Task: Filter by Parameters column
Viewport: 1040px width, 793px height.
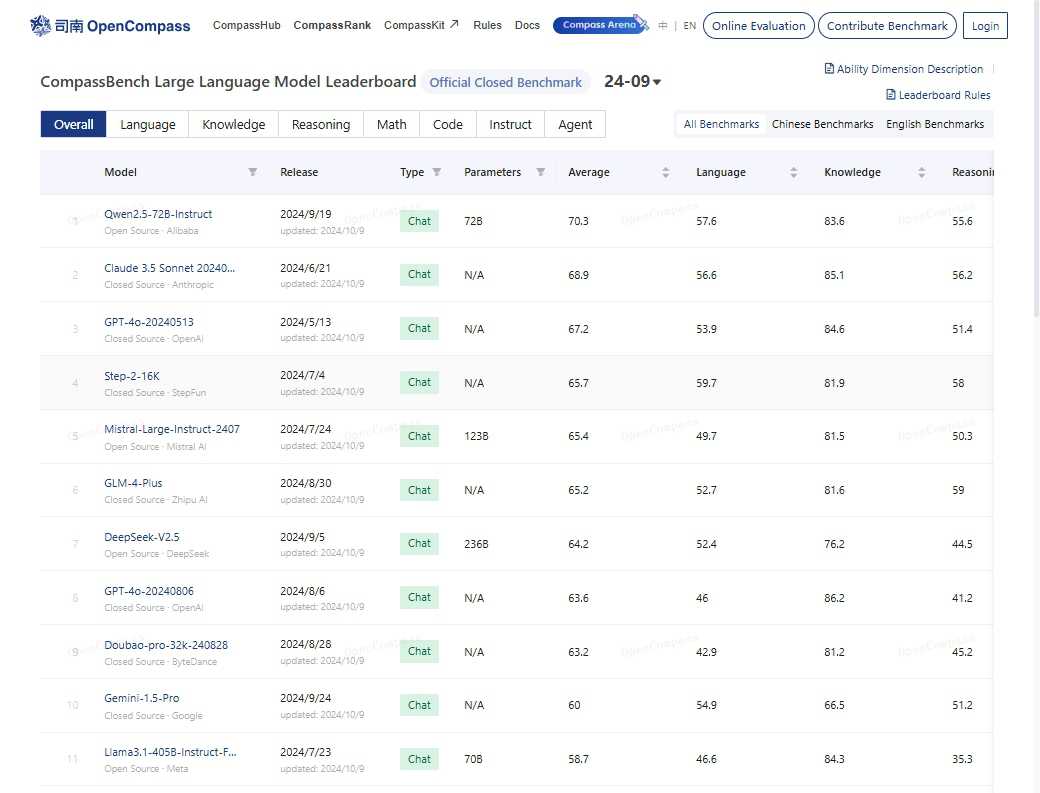Action: [541, 172]
